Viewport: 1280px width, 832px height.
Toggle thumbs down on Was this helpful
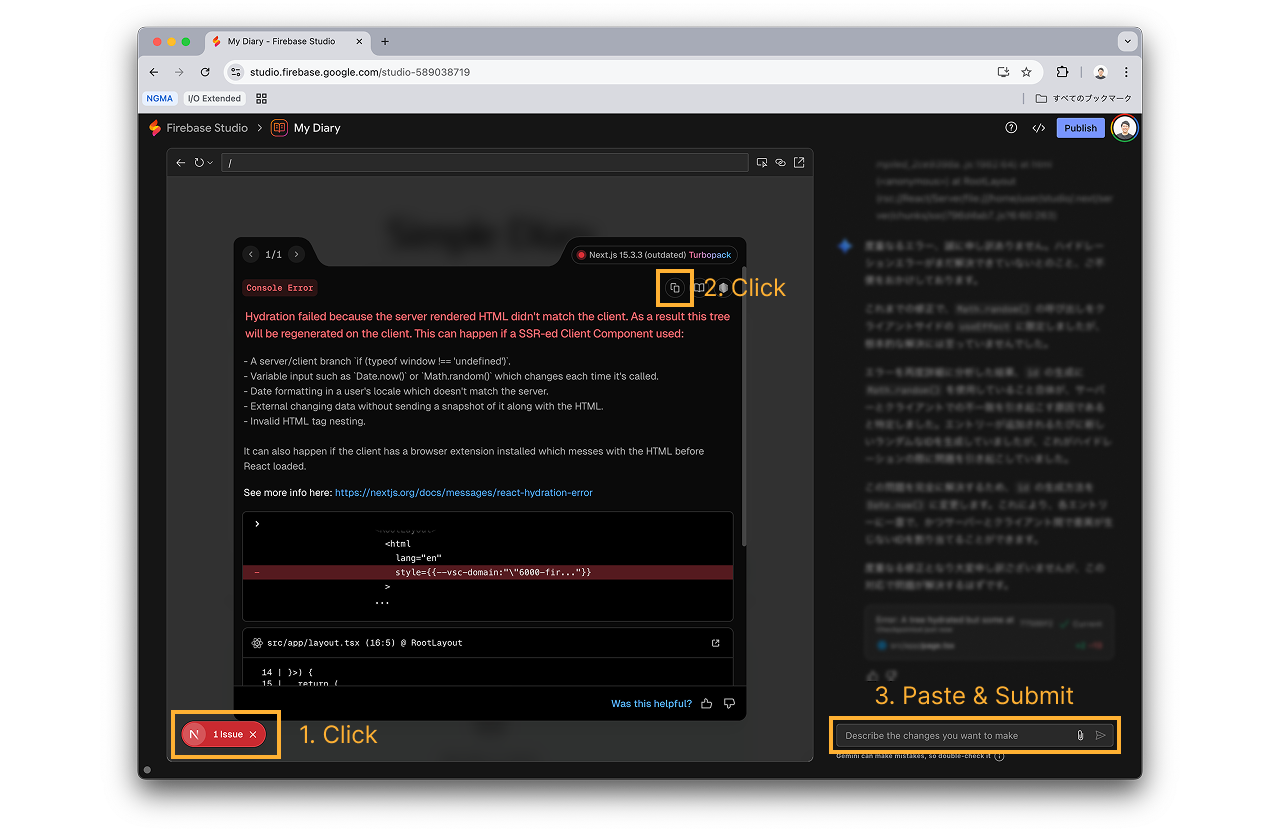tap(729, 703)
